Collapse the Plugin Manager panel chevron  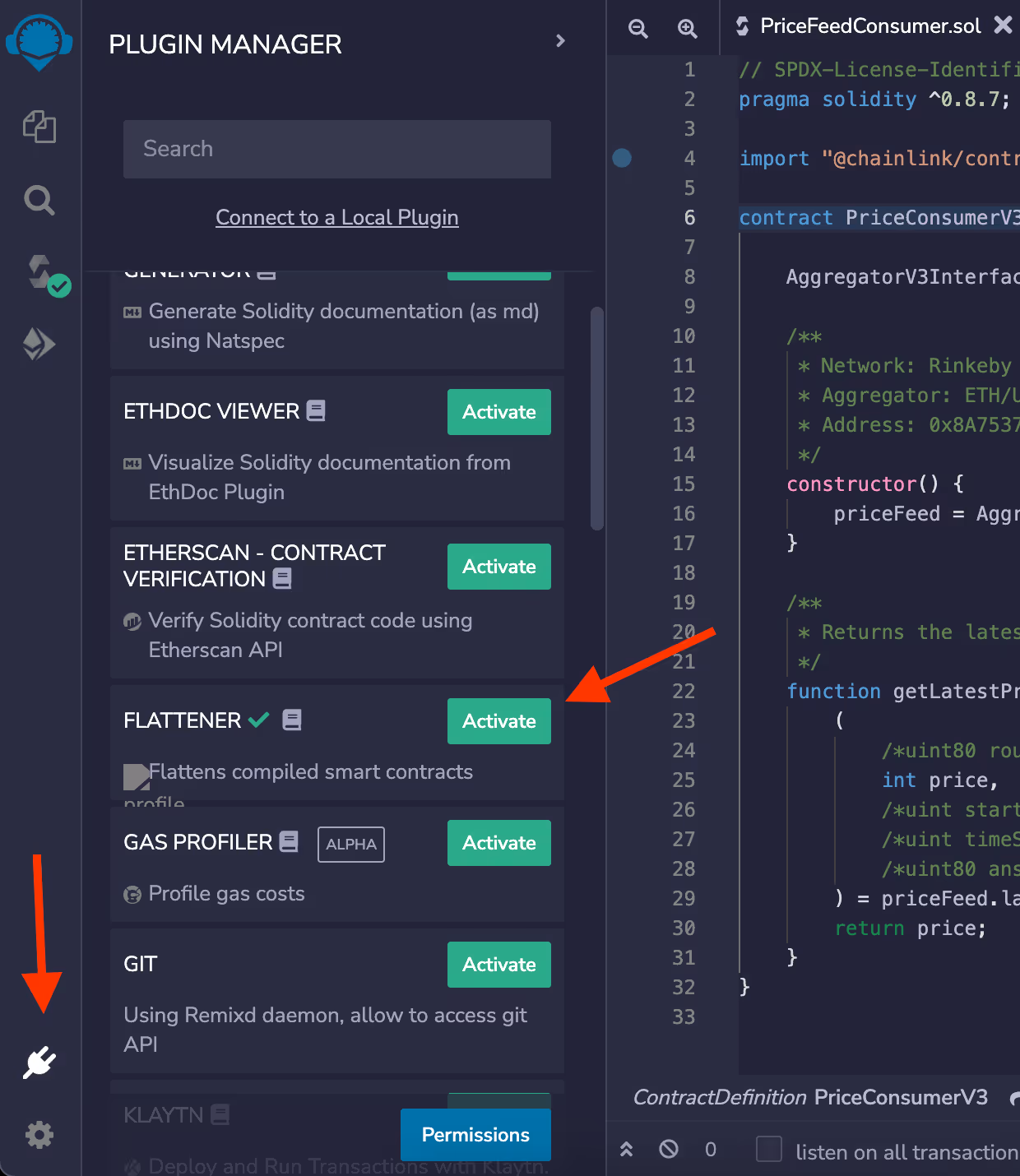tap(560, 41)
